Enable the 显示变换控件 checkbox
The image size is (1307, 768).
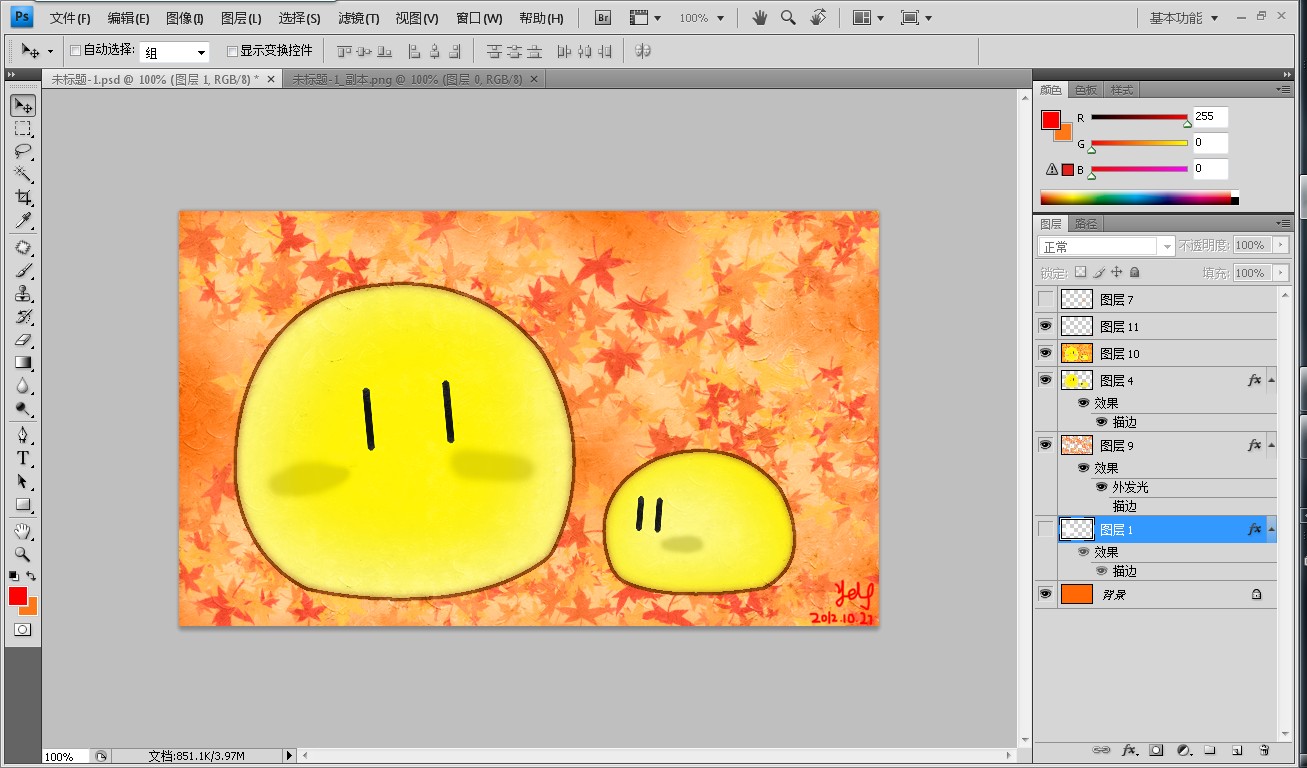click(x=232, y=51)
